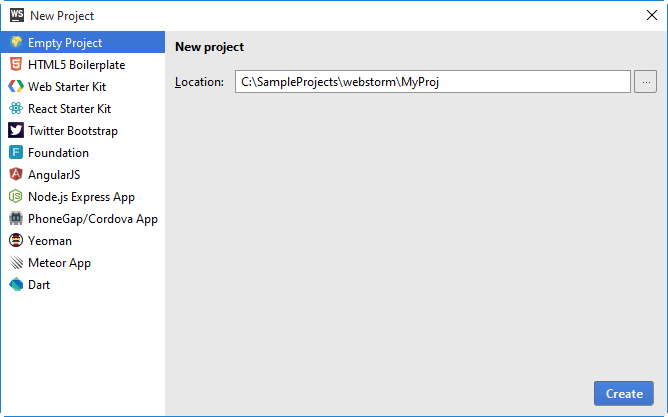Image resolution: width=668 pixels, height=417 pixels.
Task: Click the Yeoman face icon
Action: coord(16,240)
